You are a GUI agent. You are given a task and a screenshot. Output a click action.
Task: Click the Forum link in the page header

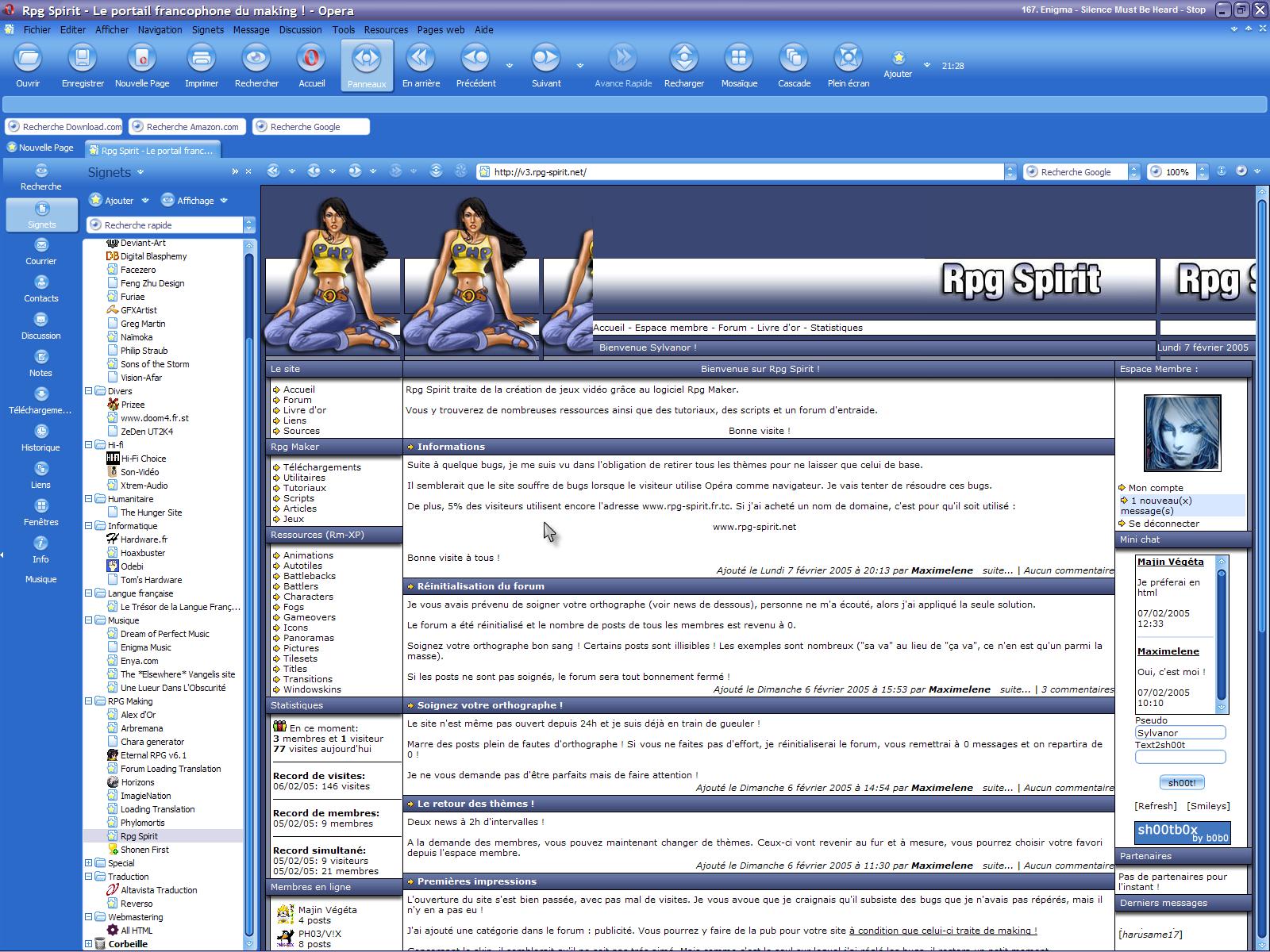click(x=733, y=328)
